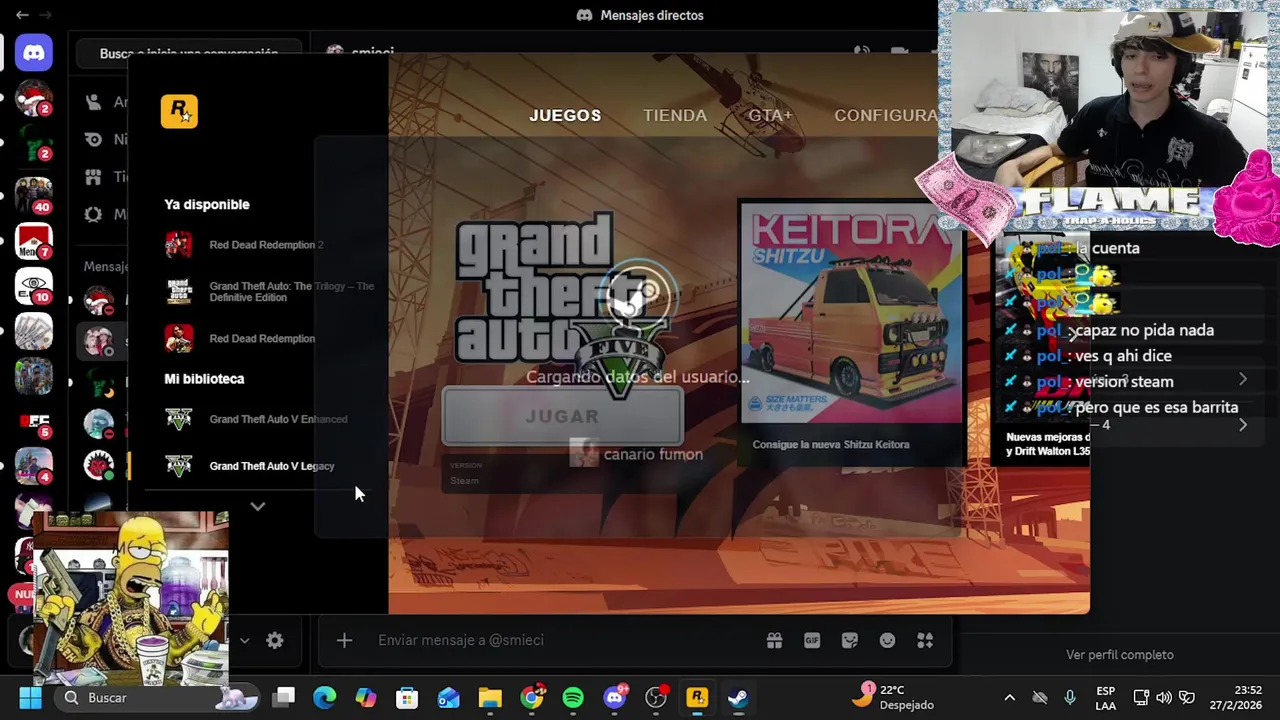Open the group photo server with 40 badge
Screen dimensions: 1280x720
pyautogui.click(x=33, y=195)
